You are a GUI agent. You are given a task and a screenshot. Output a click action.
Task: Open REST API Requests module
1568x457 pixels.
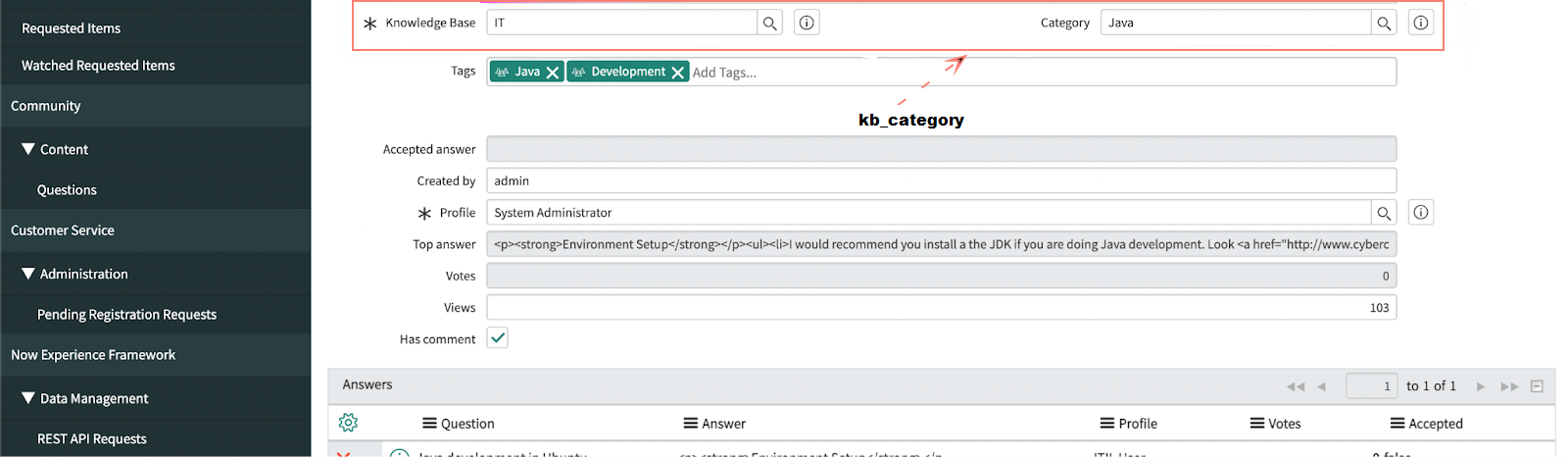coord(92,439)
